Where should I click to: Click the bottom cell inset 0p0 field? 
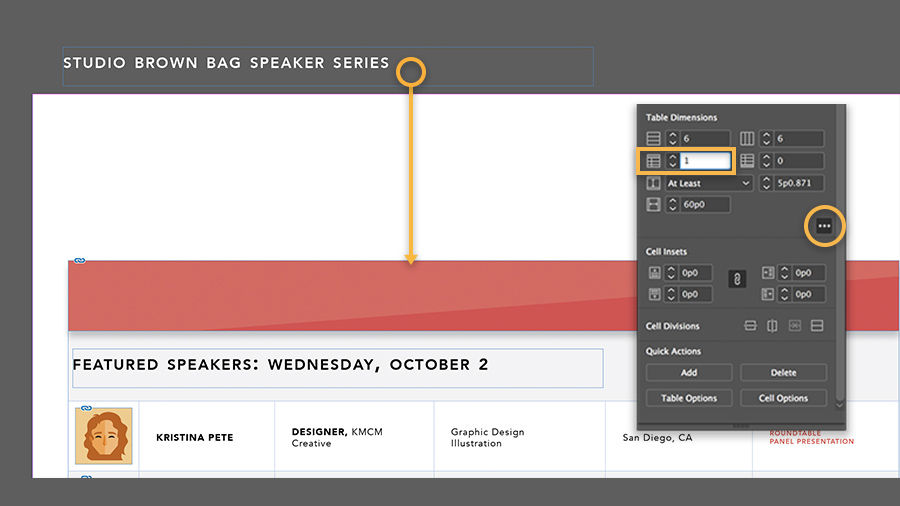[x=695, y=294]
